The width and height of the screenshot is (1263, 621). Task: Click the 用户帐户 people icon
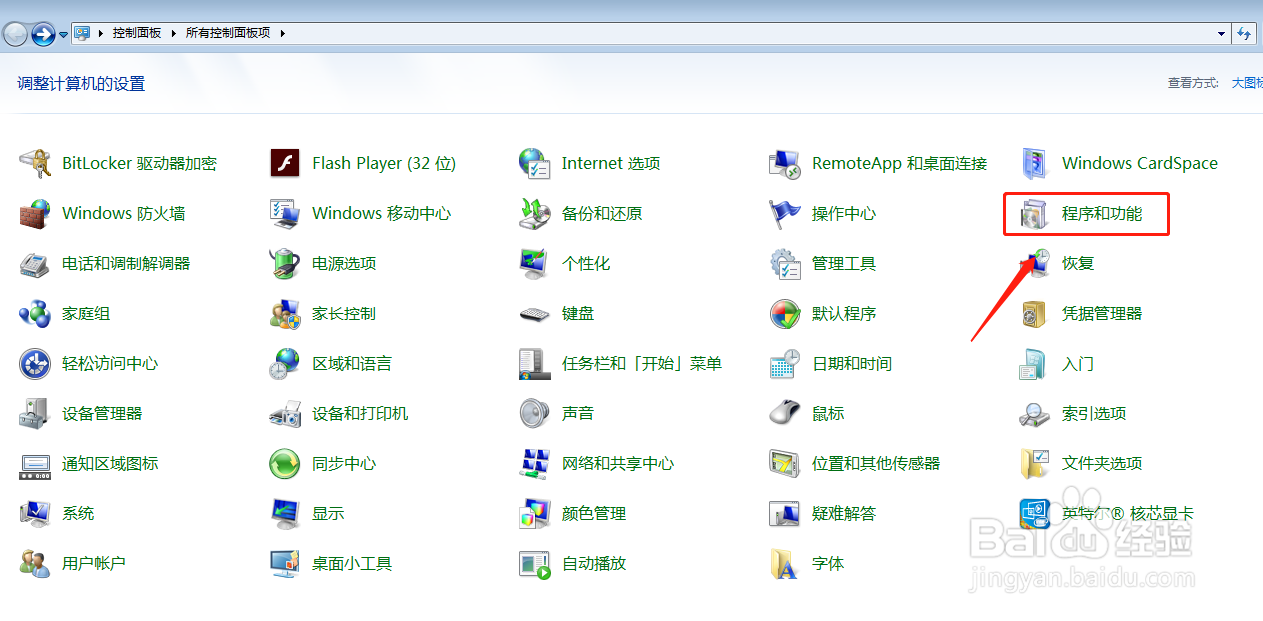coord(35,563)
